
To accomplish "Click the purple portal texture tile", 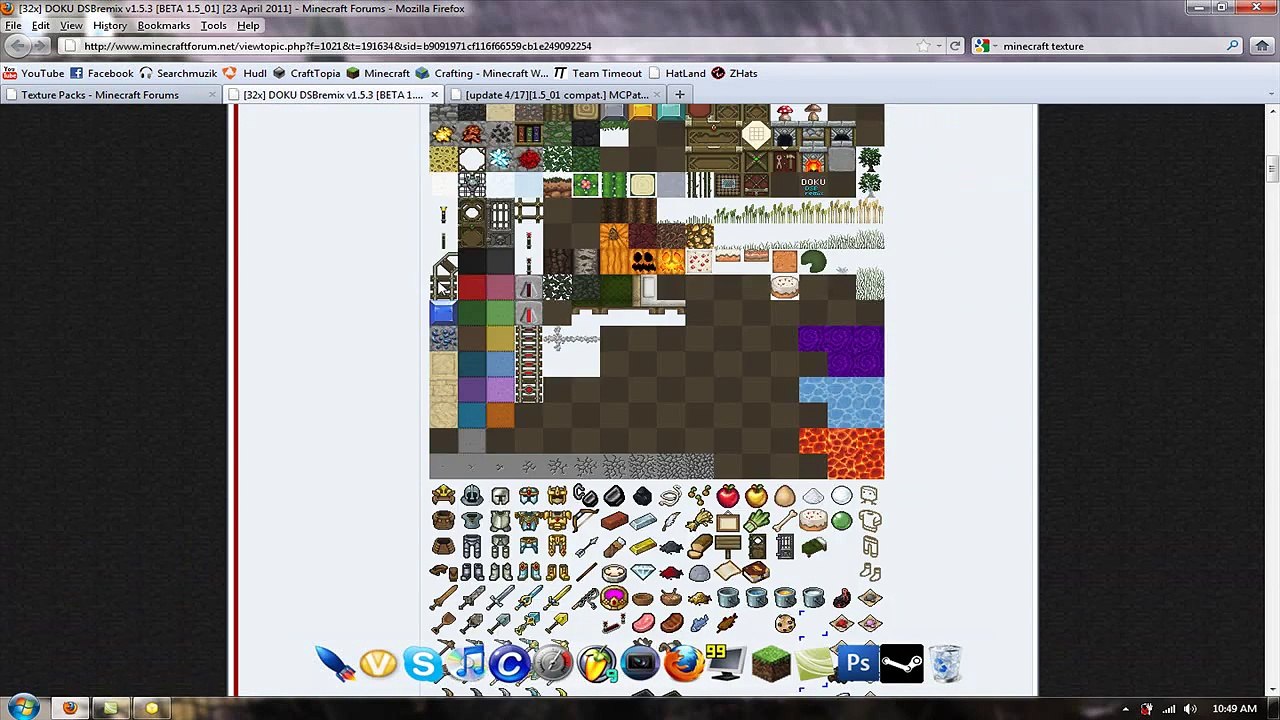I will point(841,351).
